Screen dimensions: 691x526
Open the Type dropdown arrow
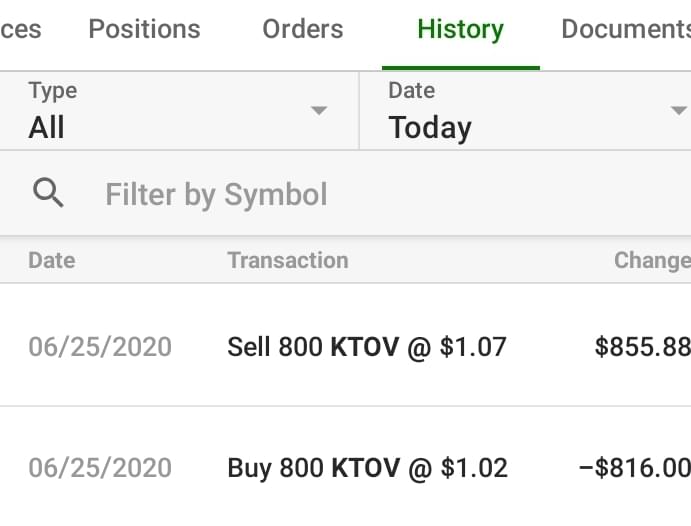click(x=319, y=110)
